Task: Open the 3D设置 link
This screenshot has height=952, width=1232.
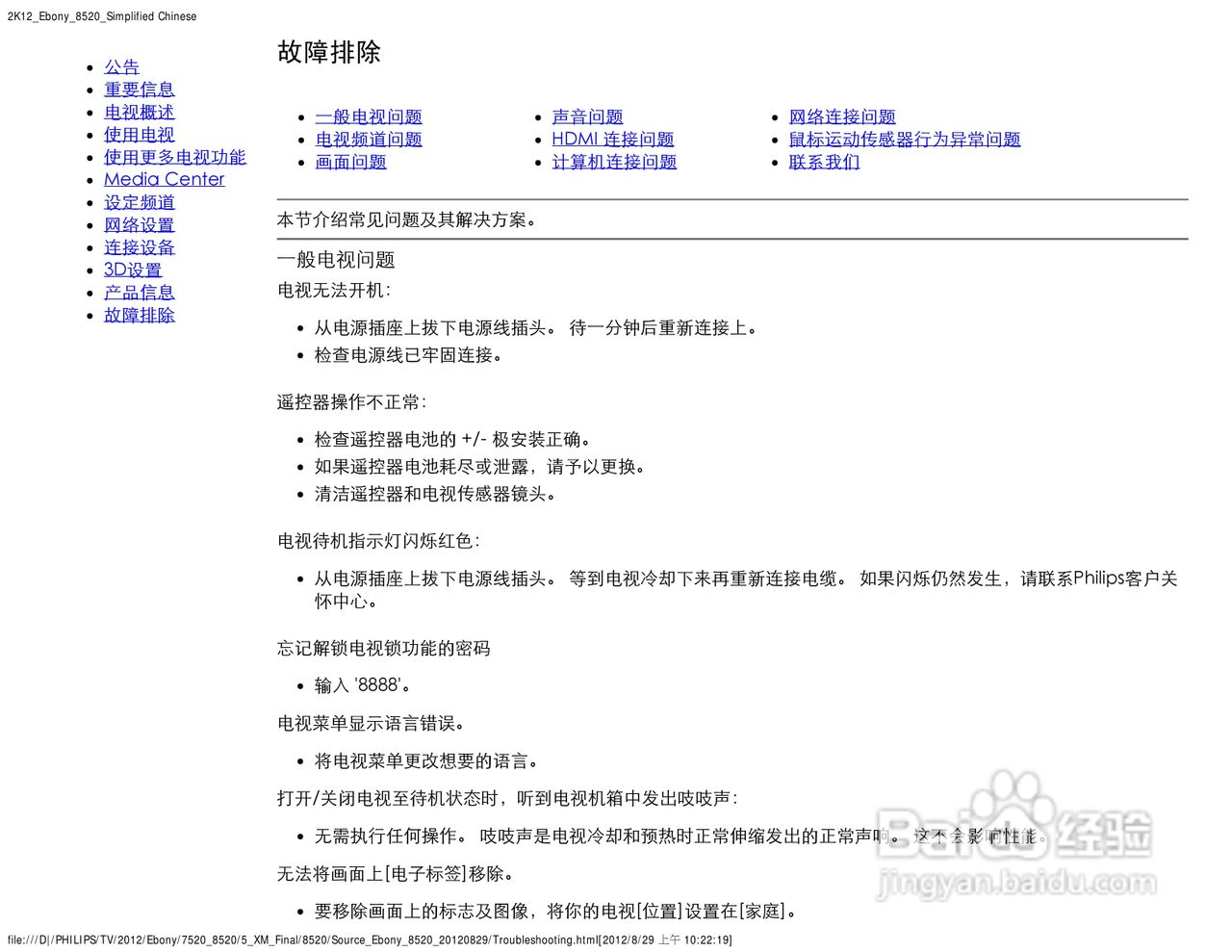Action: 133,270
